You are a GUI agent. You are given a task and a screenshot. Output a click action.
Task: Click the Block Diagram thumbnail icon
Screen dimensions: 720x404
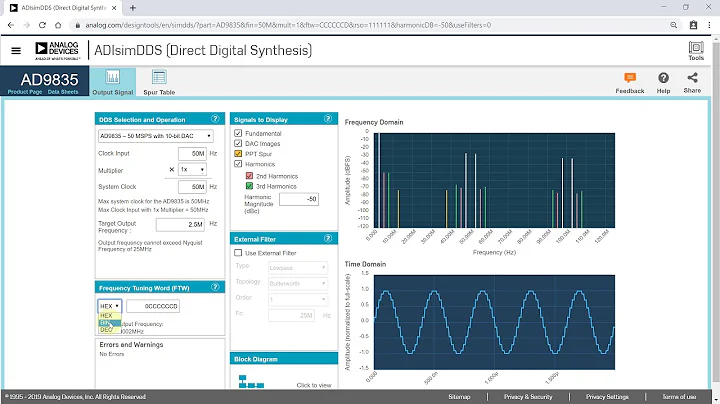tap(251, 382)
